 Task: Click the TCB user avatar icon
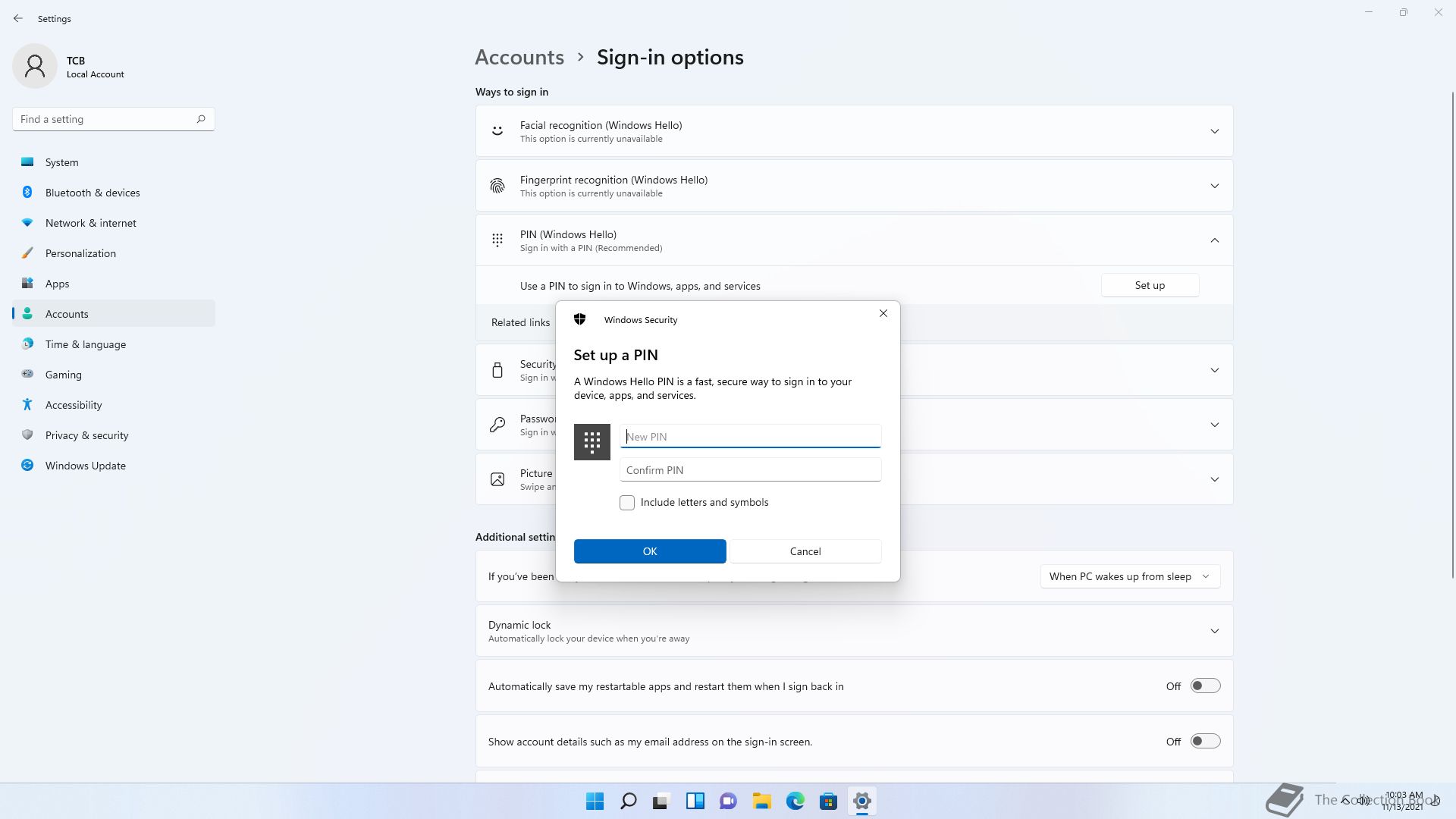pos(35,66)
